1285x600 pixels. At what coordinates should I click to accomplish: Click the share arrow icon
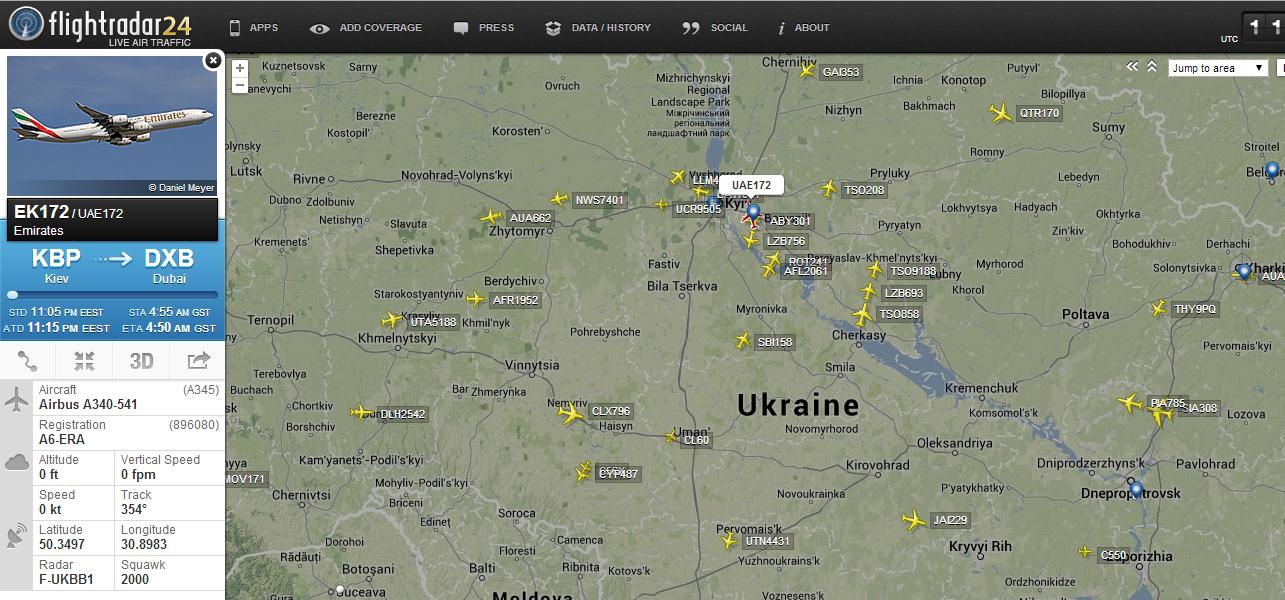(198, 361)
